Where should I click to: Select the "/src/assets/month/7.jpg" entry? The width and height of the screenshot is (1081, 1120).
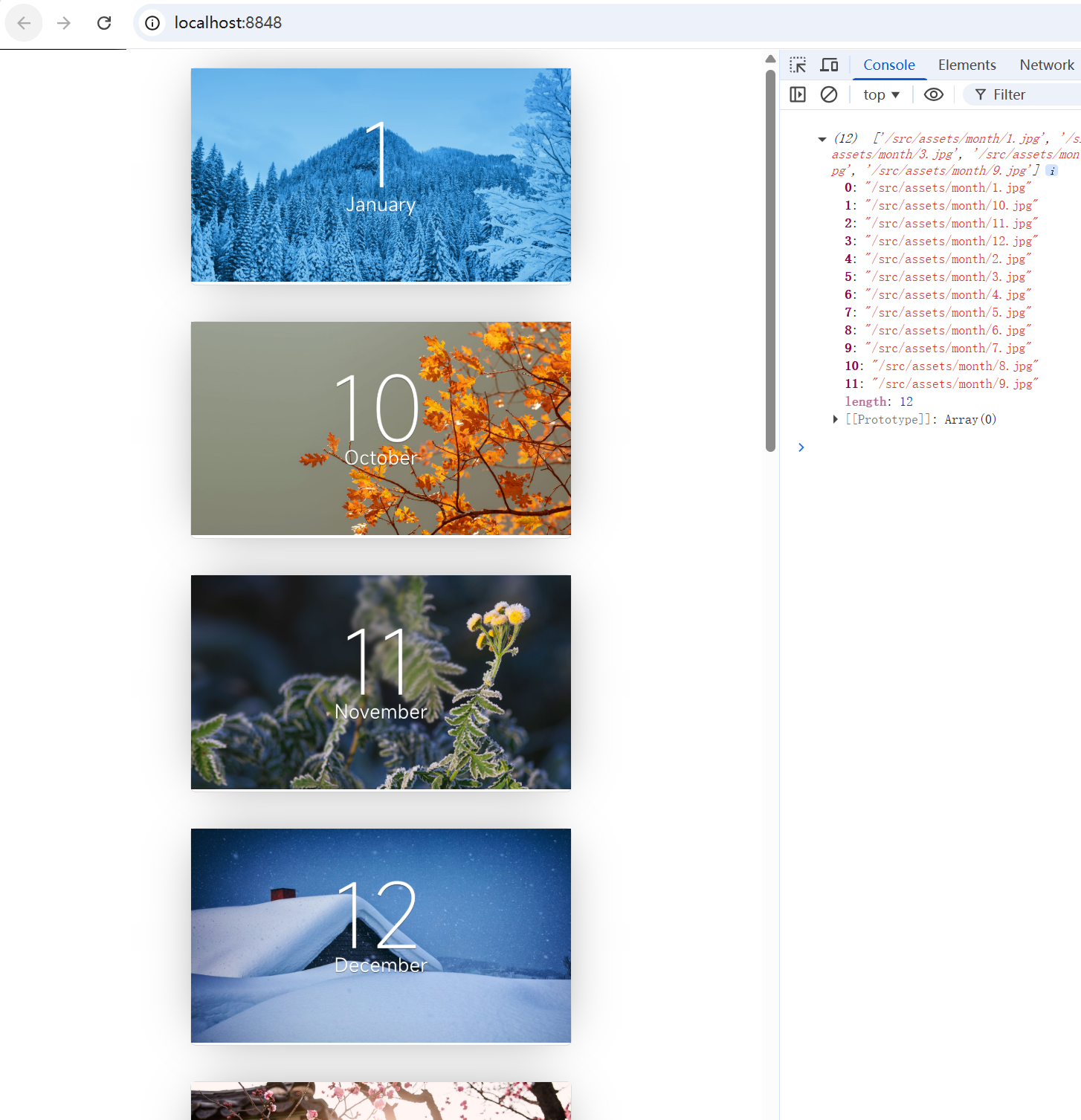click(948, 349)
